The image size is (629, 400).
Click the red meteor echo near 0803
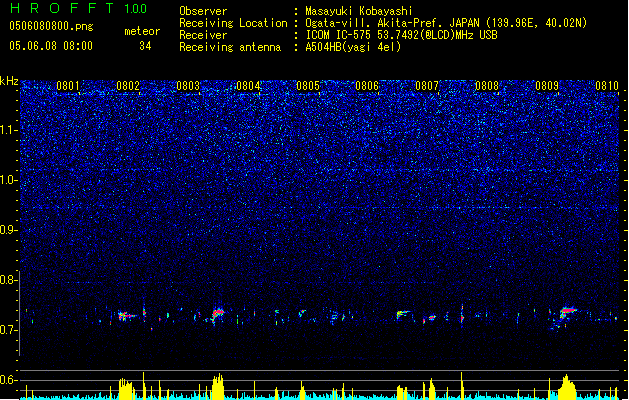click(217, 314)
